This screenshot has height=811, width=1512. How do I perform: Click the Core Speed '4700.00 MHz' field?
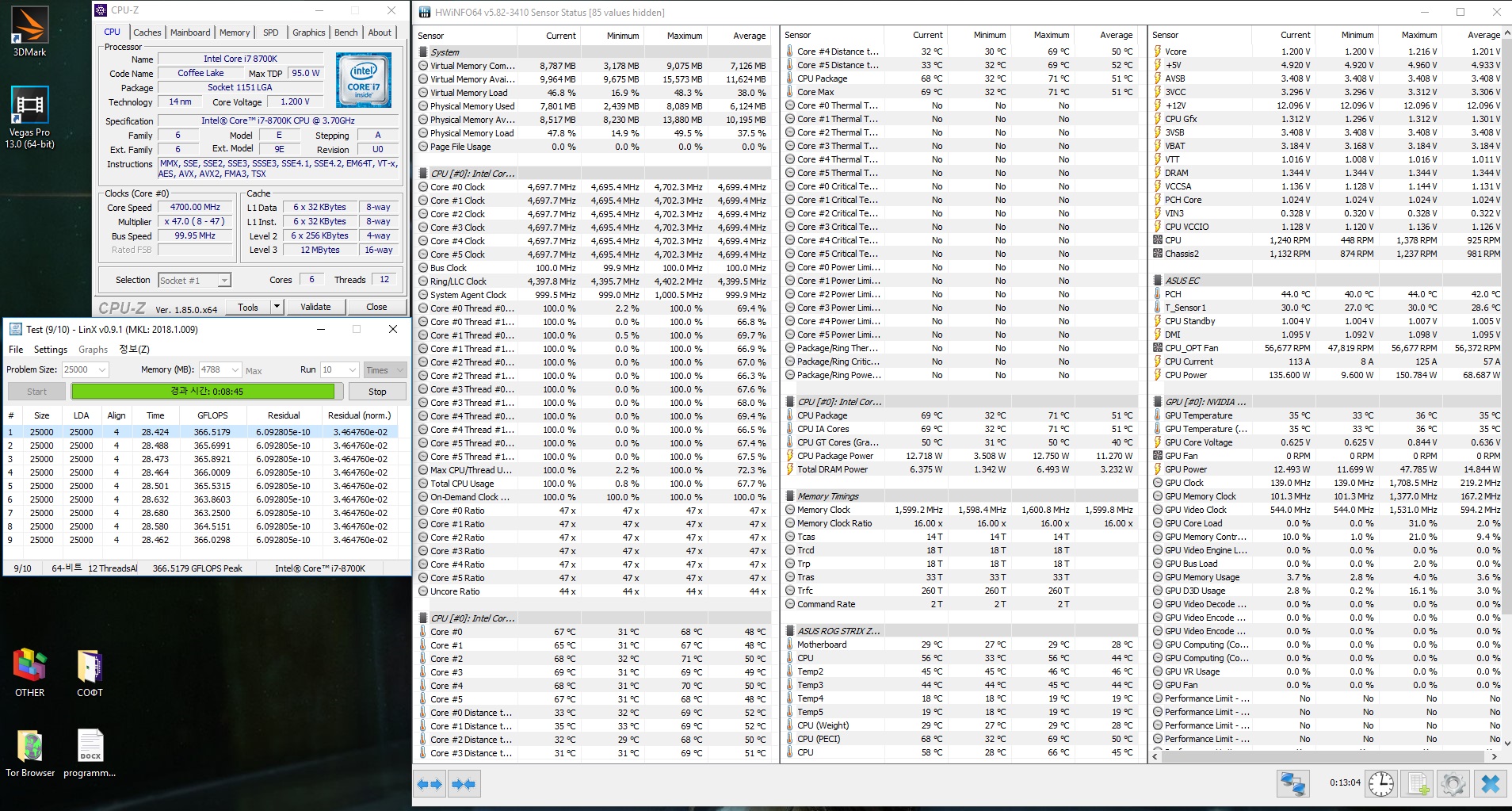tap(195, 207)
